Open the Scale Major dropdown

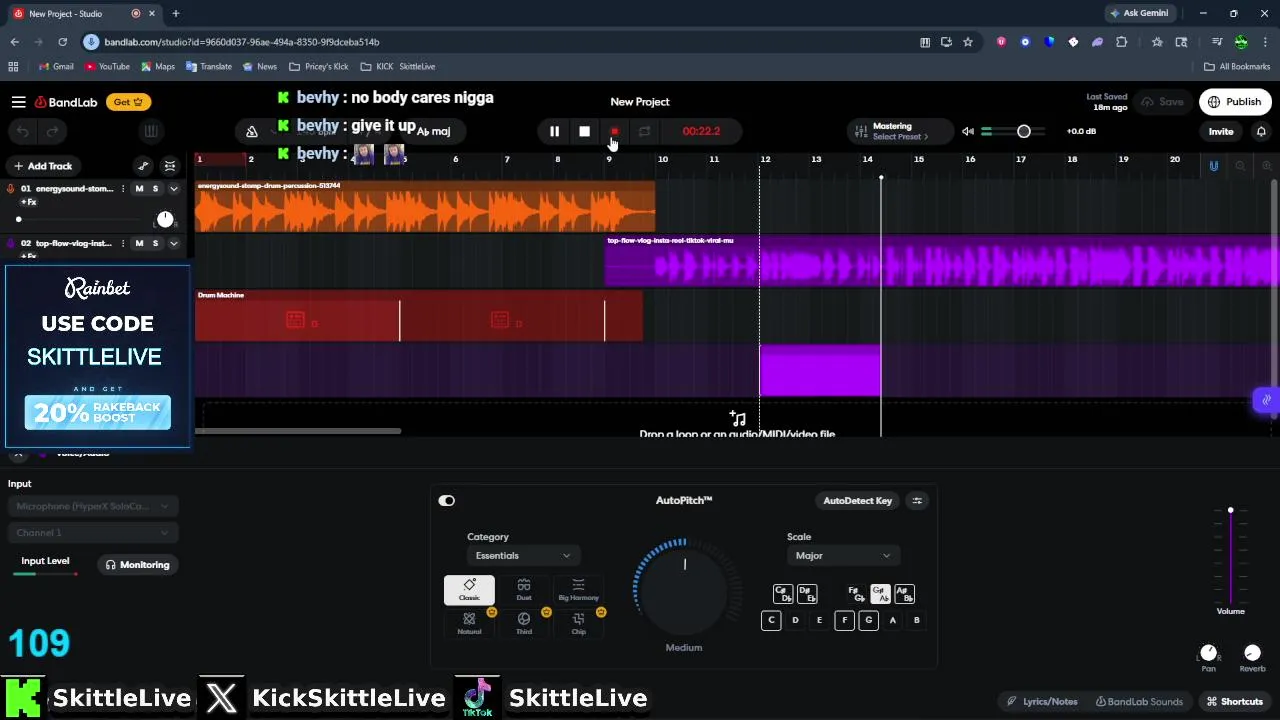[x=842, y=555]
